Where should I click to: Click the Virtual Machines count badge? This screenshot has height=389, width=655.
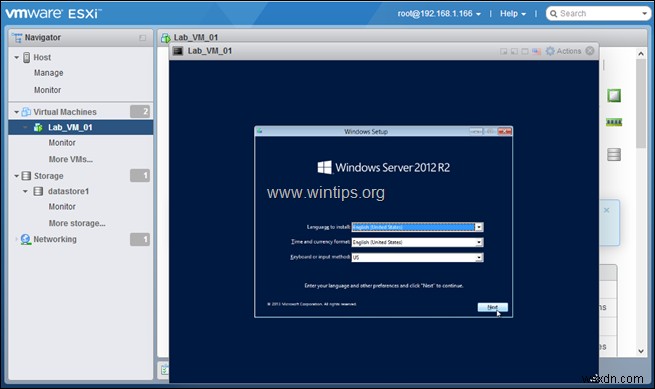[x=140, y=112]
